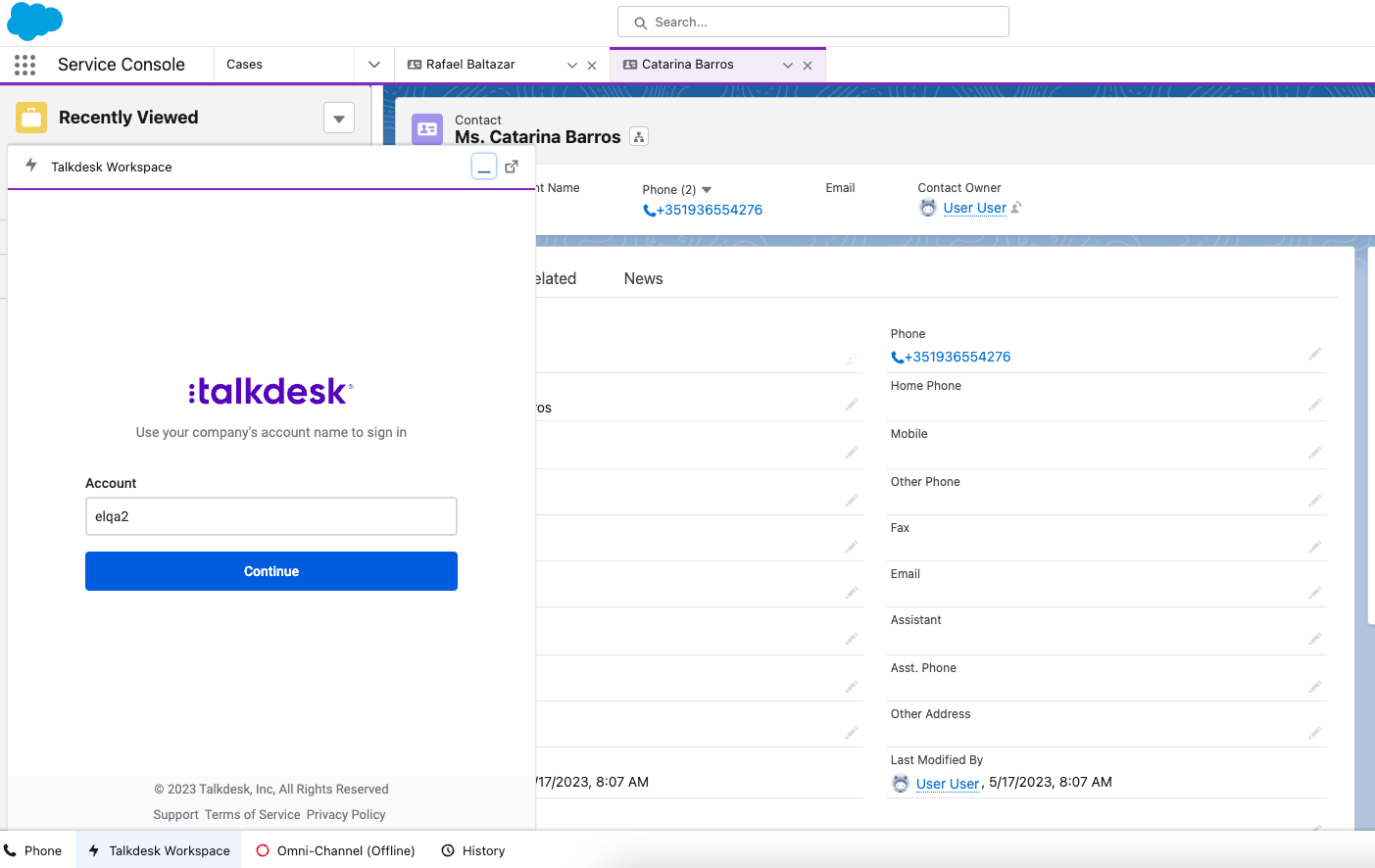
Task: Open the Terms of Service link
Action: [253, 815]
